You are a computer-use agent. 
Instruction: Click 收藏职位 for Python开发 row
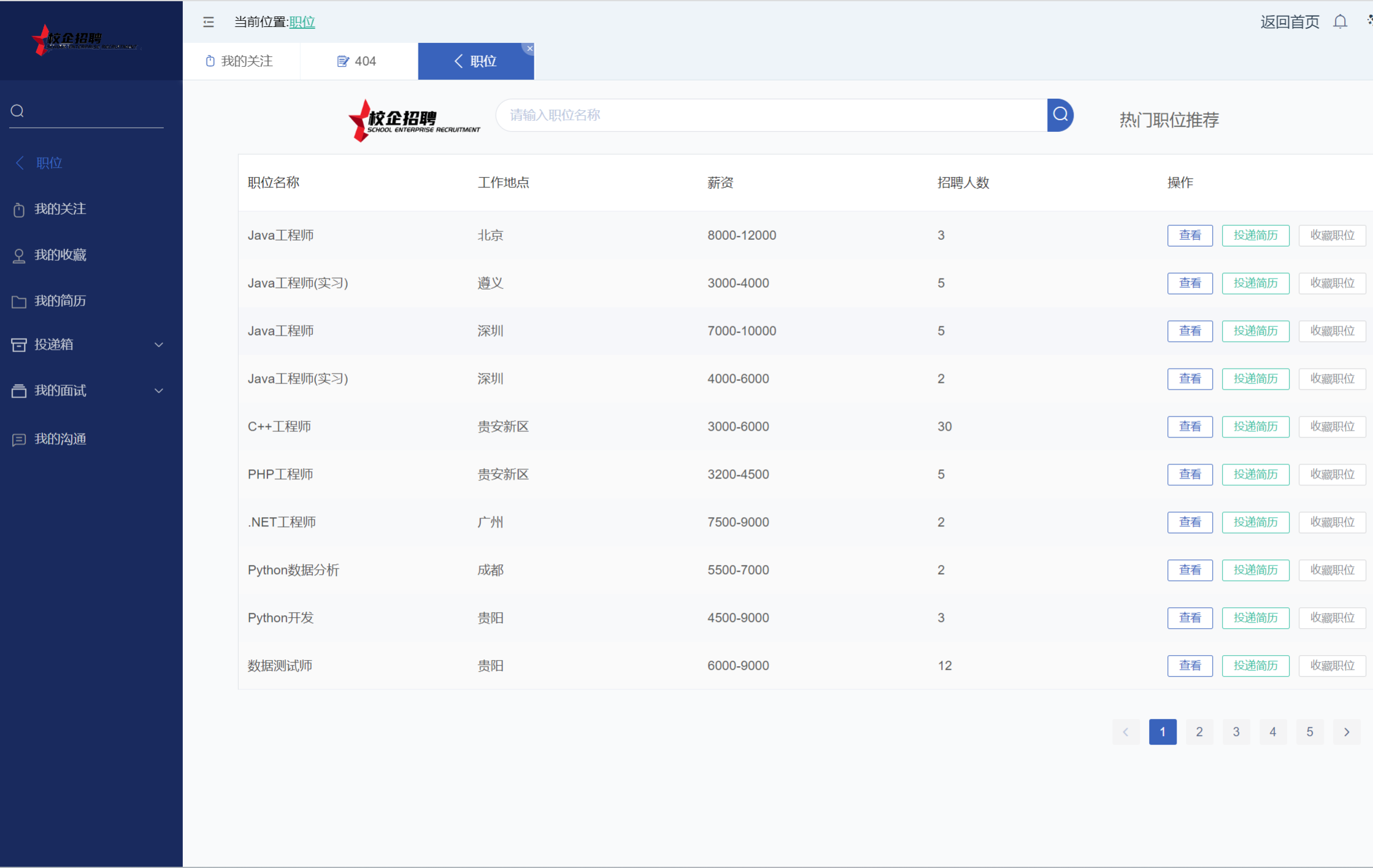[1332, 618]
